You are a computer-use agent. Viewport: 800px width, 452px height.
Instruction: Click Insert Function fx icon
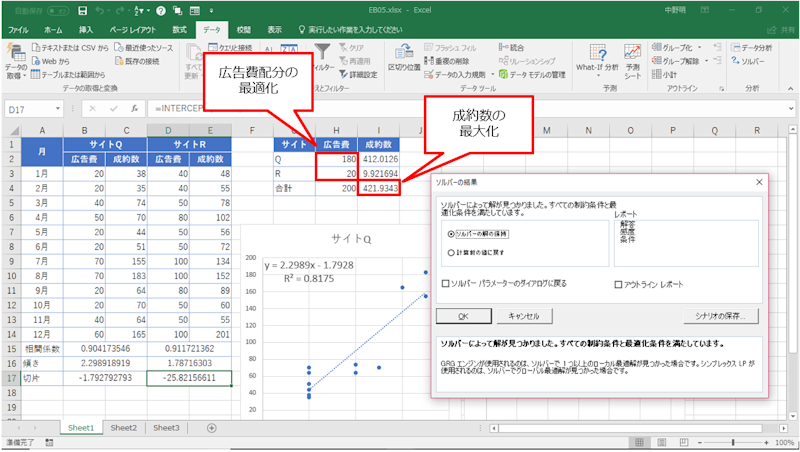[x=135, y=109]
